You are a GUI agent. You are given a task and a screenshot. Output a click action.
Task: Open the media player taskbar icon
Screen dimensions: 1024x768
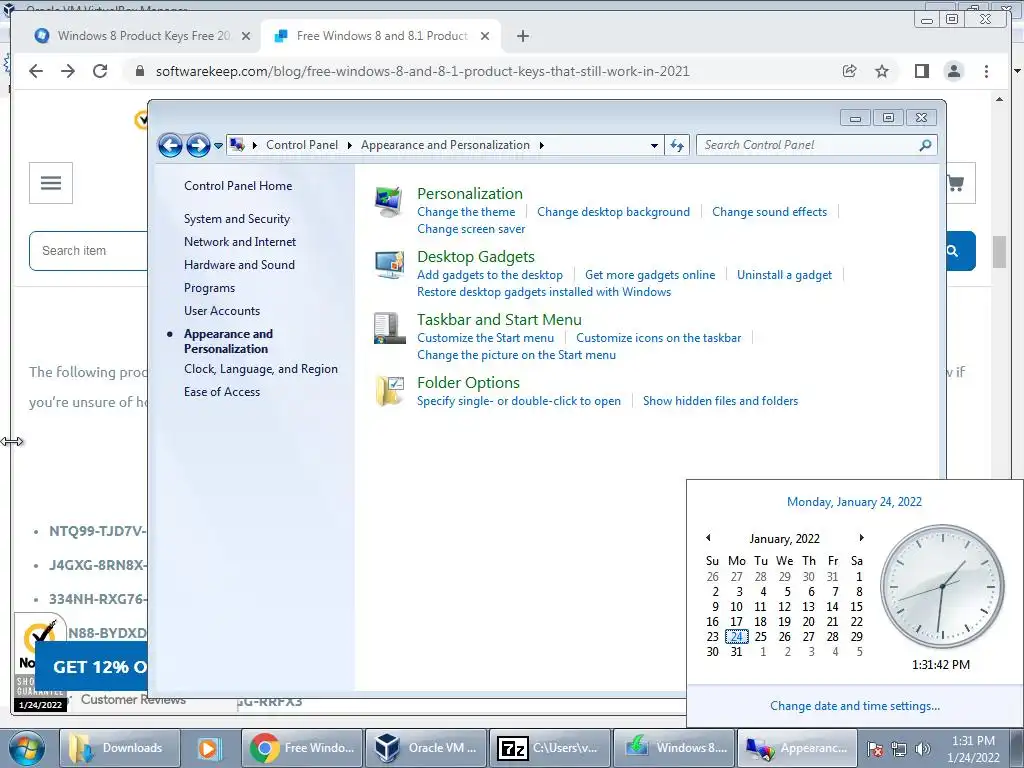[x=210, y=748]
